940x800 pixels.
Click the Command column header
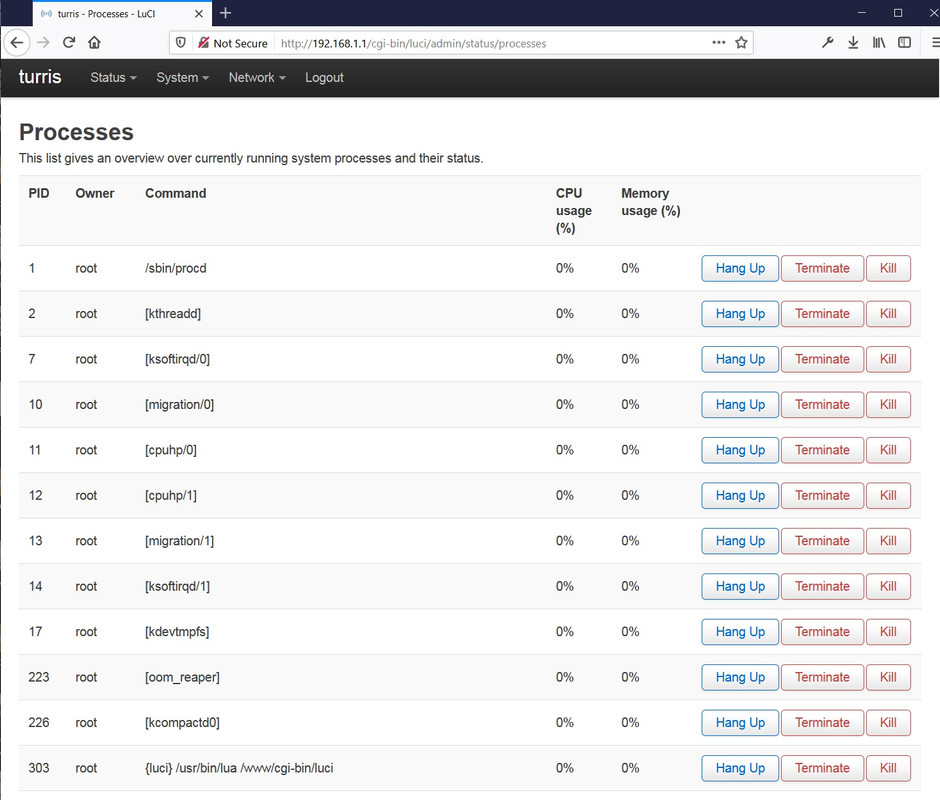(176, 193)
